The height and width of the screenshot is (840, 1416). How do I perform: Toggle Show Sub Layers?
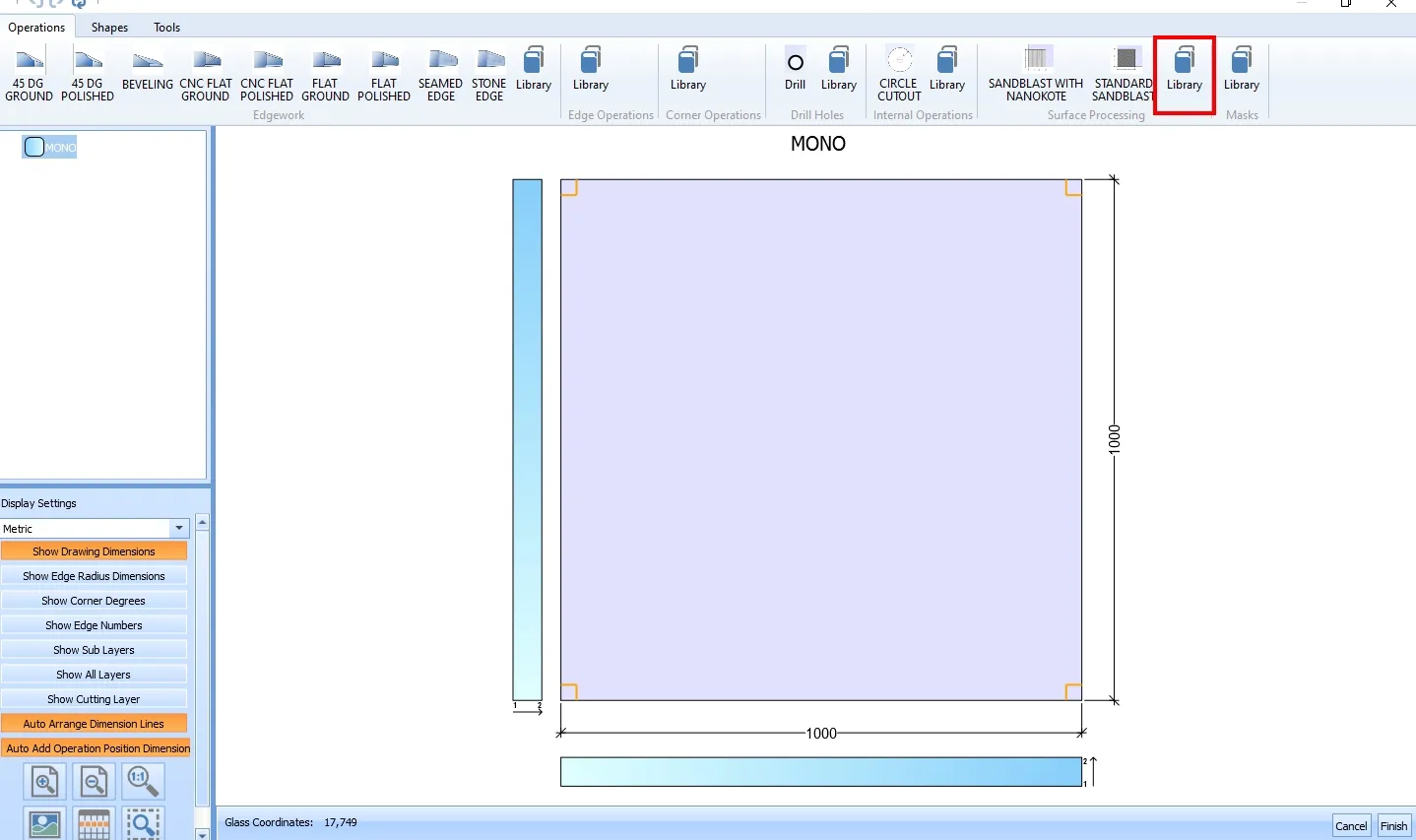pyautogui.click(x=94, y=650)
